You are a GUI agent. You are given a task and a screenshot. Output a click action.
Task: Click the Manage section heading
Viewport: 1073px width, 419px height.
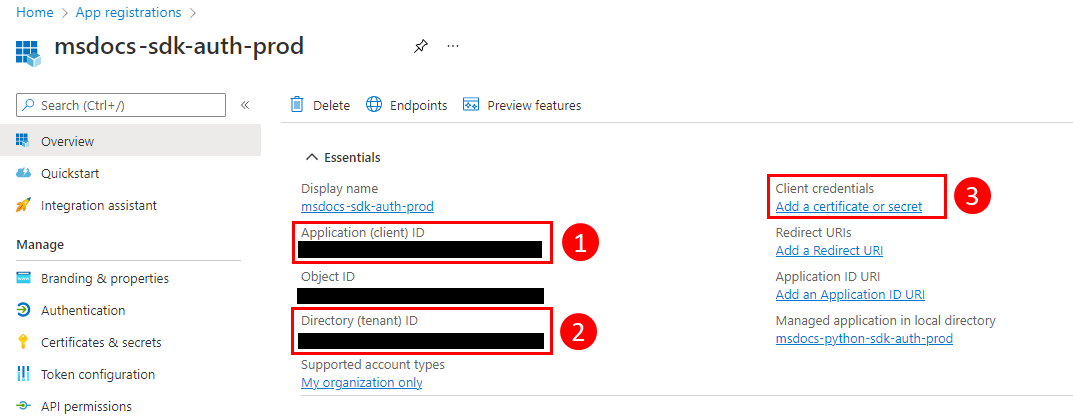tap(40, 244)
